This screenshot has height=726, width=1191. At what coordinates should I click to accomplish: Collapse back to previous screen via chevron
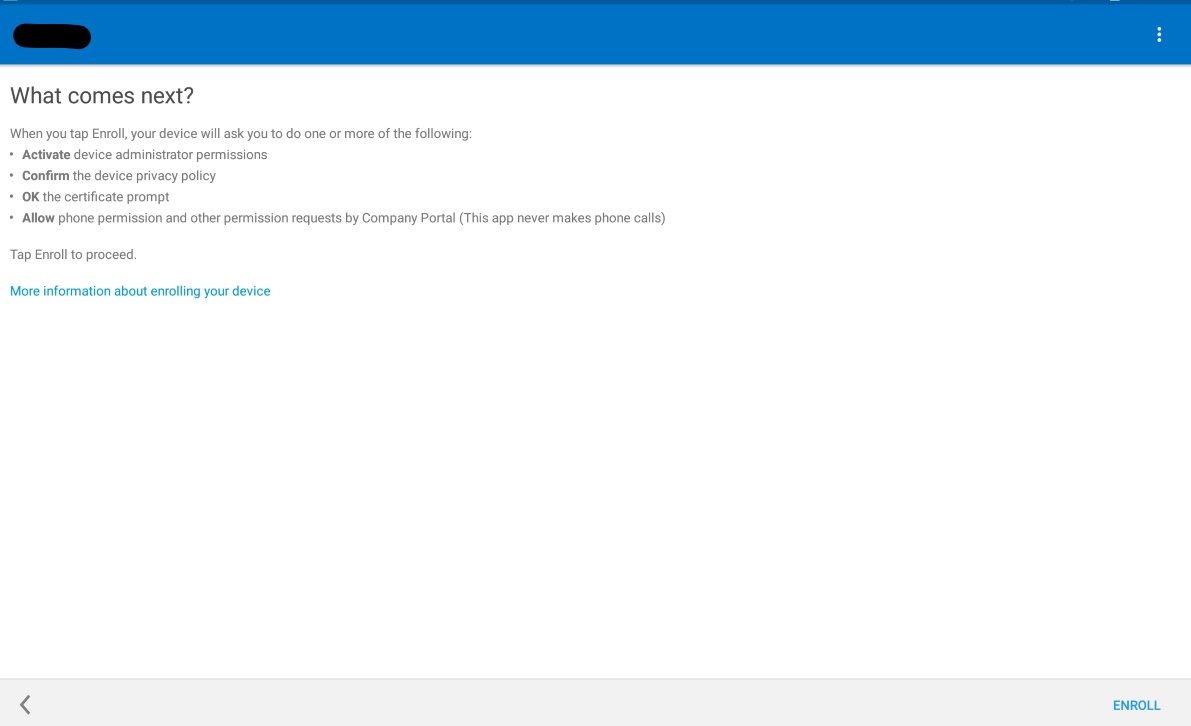pyautogui.click(x=25, y=704)
